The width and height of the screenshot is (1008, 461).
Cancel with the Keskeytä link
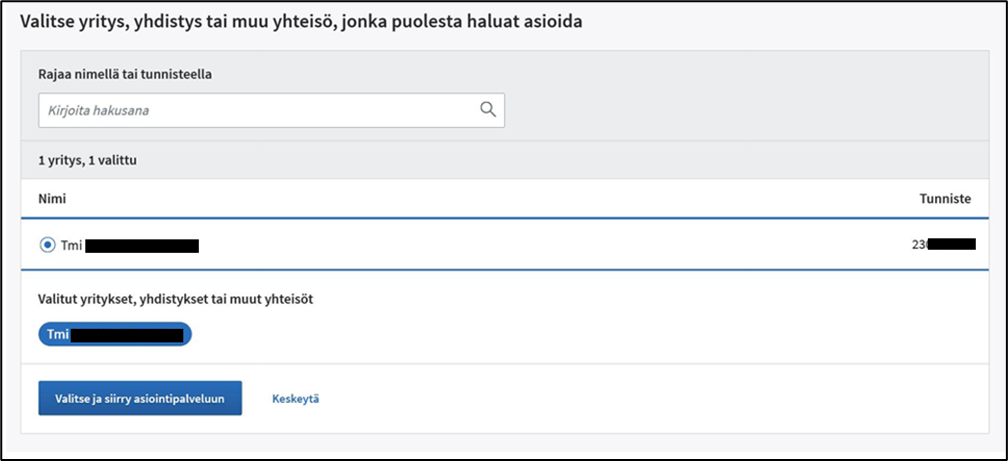coord(296,399)
